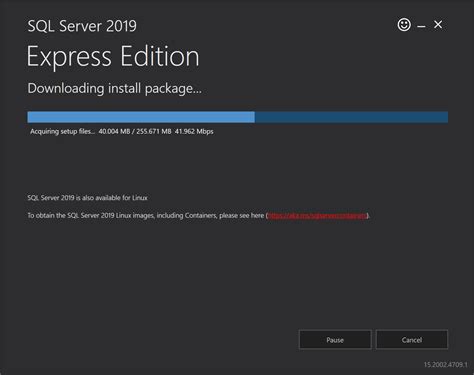
Task: Click the download progress bar
Action: click(238, 117)
